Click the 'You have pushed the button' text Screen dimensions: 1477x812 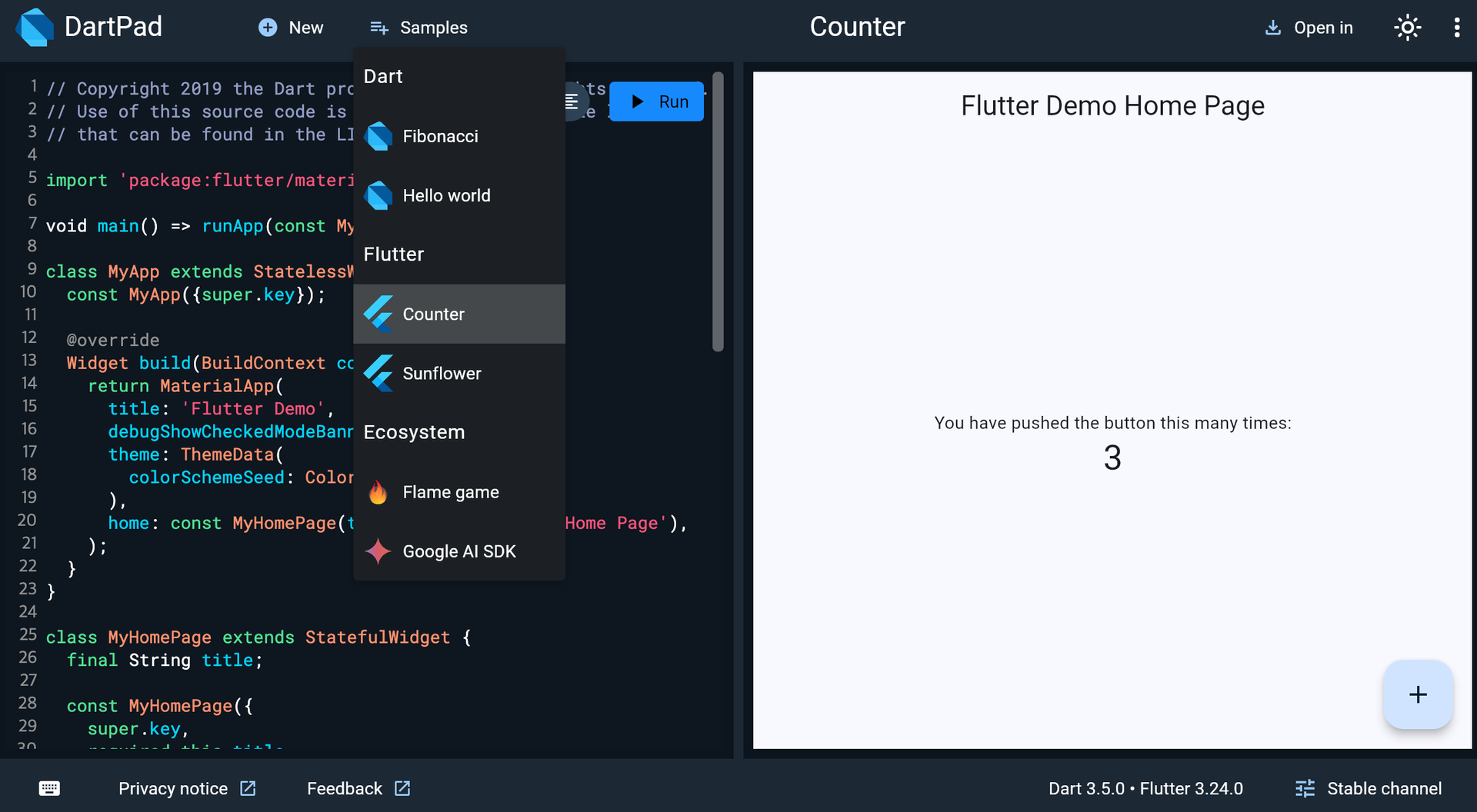point(1112,423)
